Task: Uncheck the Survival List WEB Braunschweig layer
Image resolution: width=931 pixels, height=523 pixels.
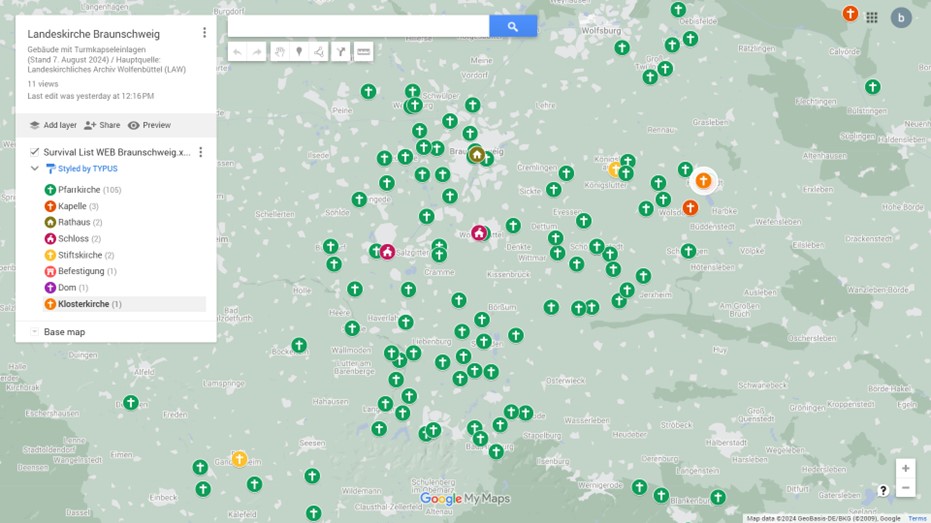Action: click(35, 152)
